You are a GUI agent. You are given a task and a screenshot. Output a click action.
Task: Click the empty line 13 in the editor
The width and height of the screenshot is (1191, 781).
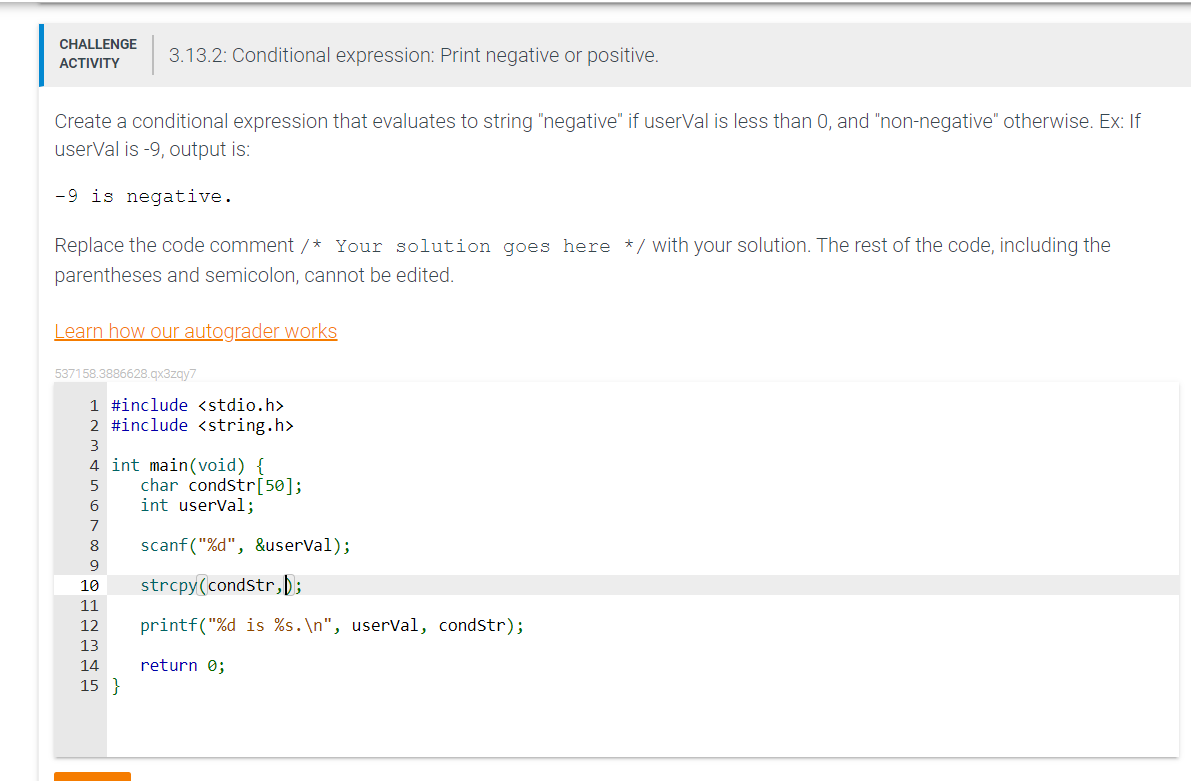(x=200, y=645)
